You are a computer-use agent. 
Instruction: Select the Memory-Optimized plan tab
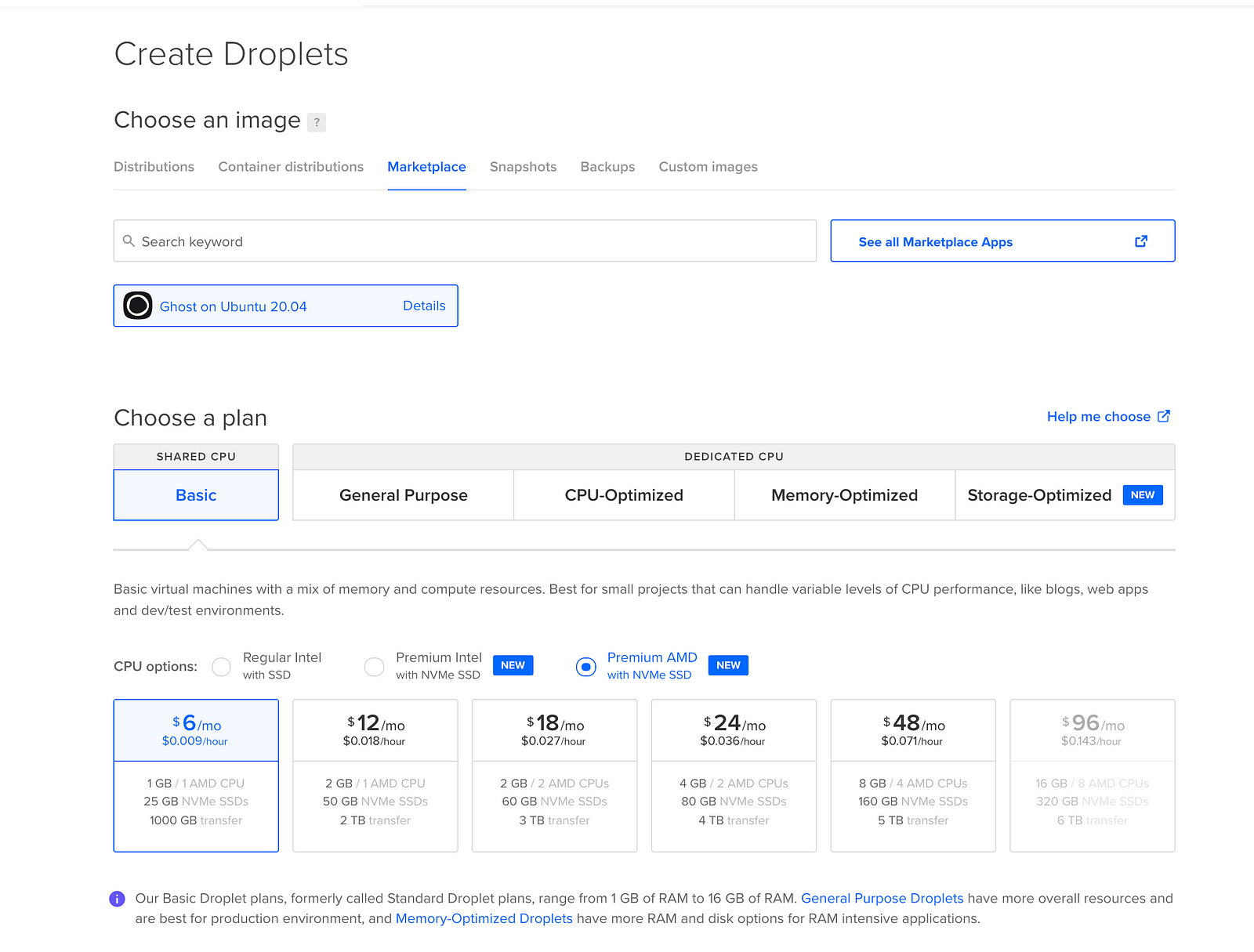[844, 495]
